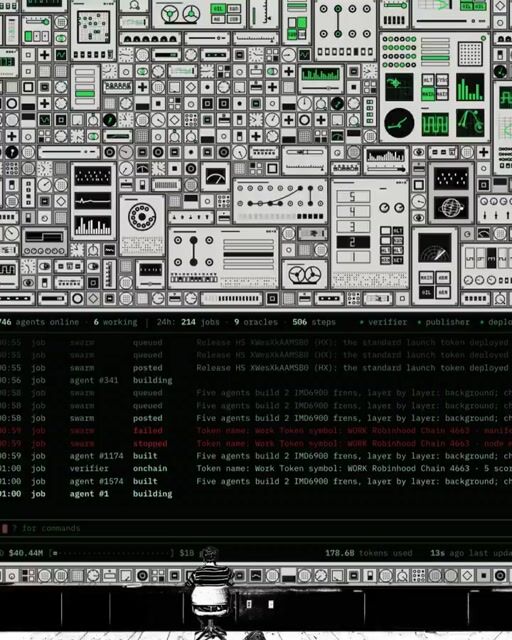The width and height of the screenshot is (512, 640).
Task: Toggle the green bar in the left striped list
Action: coord(85,93)
